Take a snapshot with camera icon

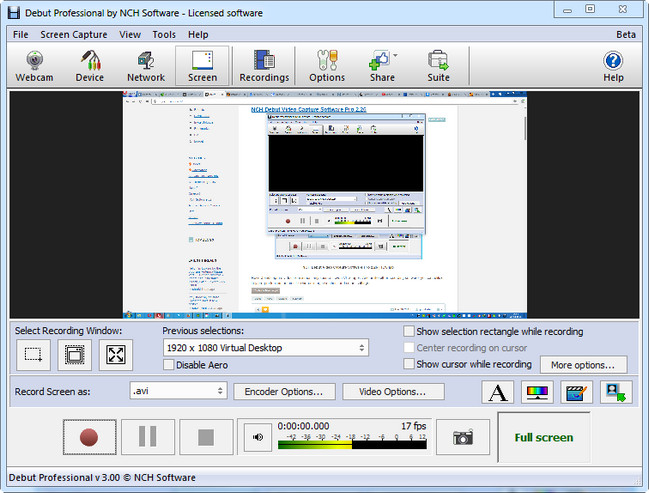pos(463,437)
